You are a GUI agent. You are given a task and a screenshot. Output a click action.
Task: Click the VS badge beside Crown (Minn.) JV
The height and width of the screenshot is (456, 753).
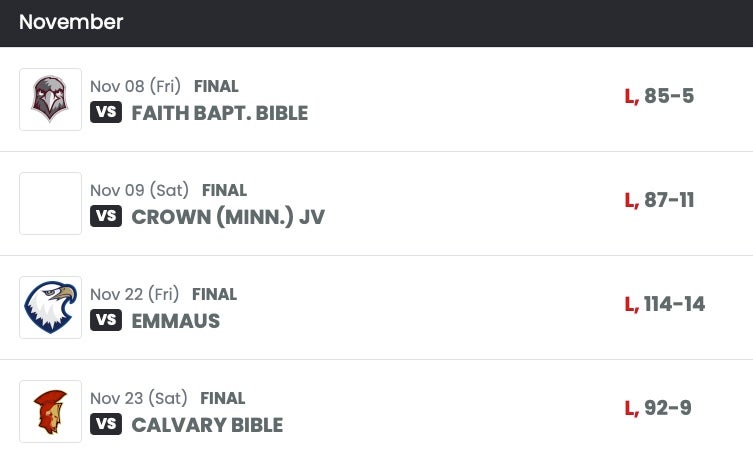tap(106, 216)
